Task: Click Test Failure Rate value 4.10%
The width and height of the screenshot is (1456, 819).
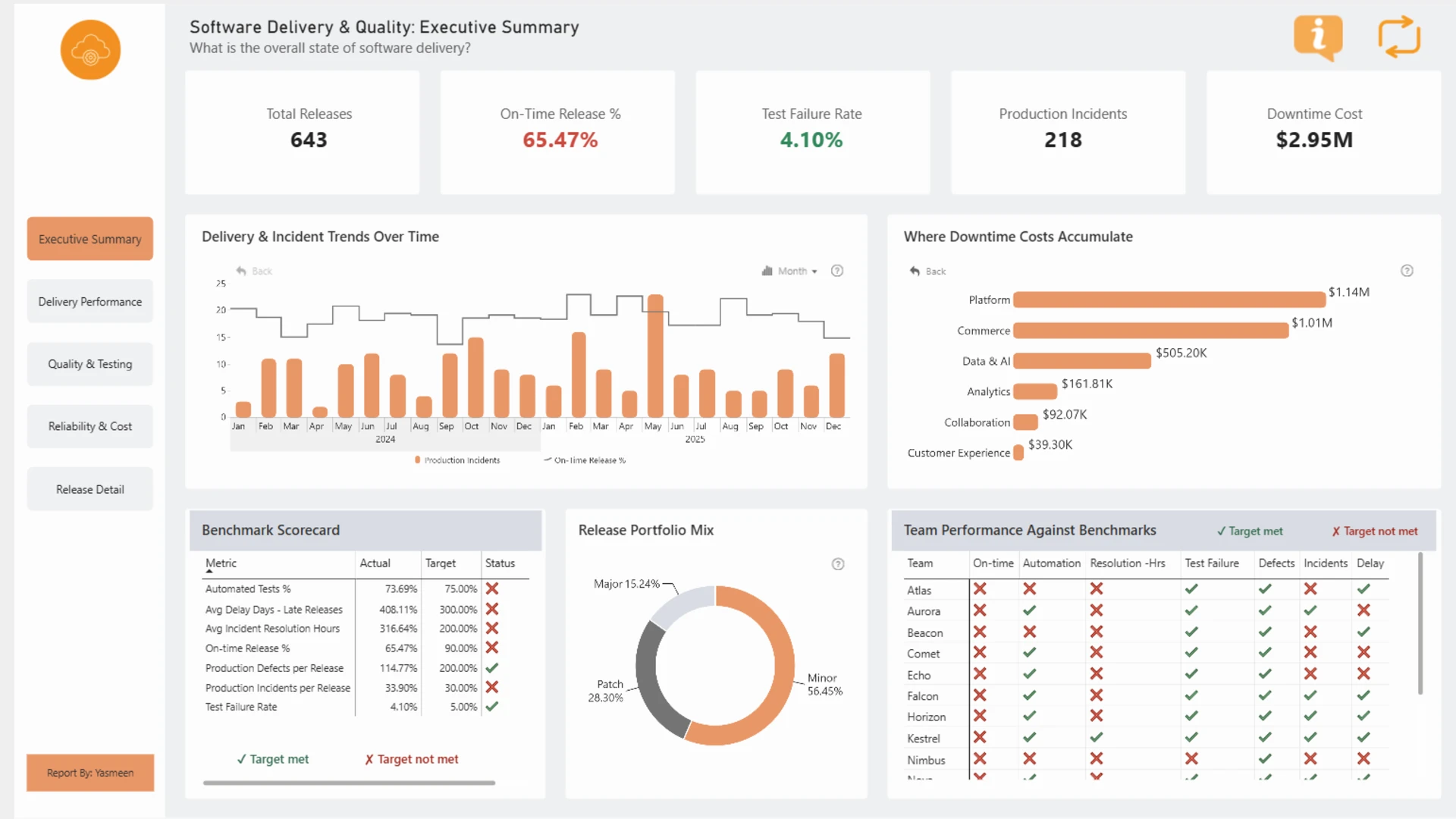Action: pos(811,140)
